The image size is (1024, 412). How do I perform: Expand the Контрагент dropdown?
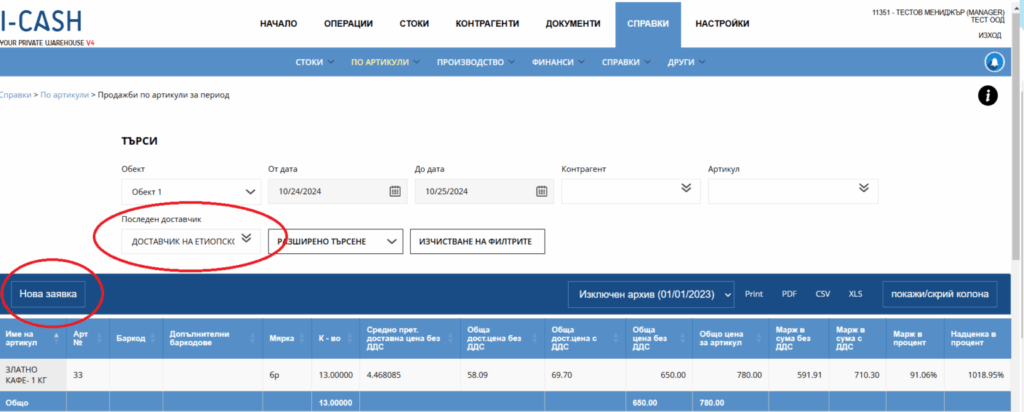(685, 188)
